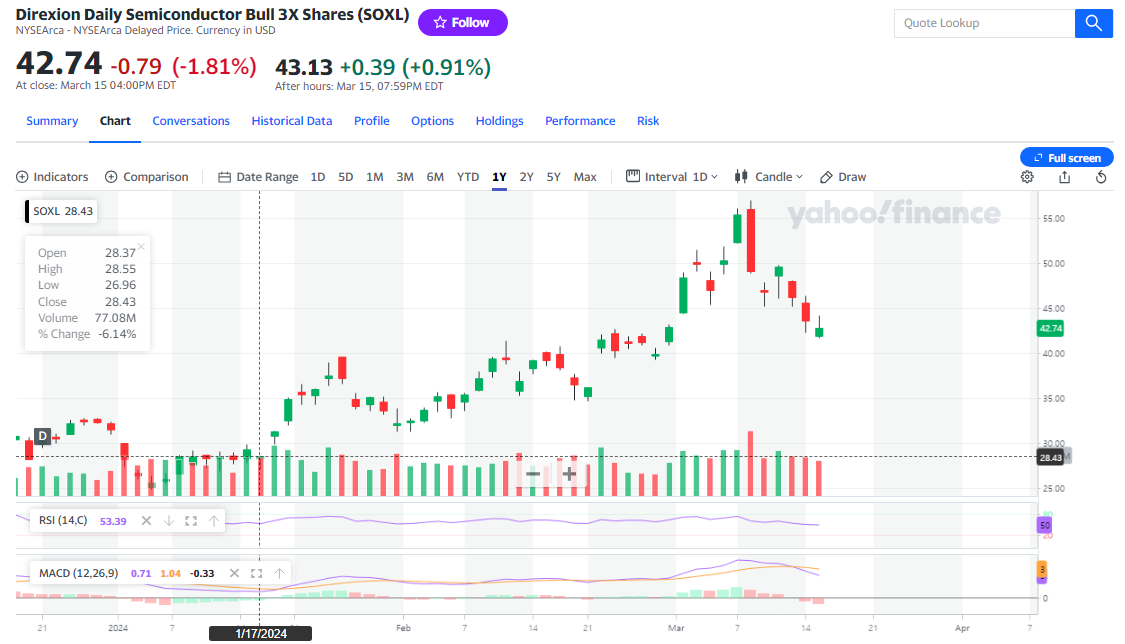Zoom in the chart with plus button
This screenshot has height=644, width=1125.
[569, 474]
